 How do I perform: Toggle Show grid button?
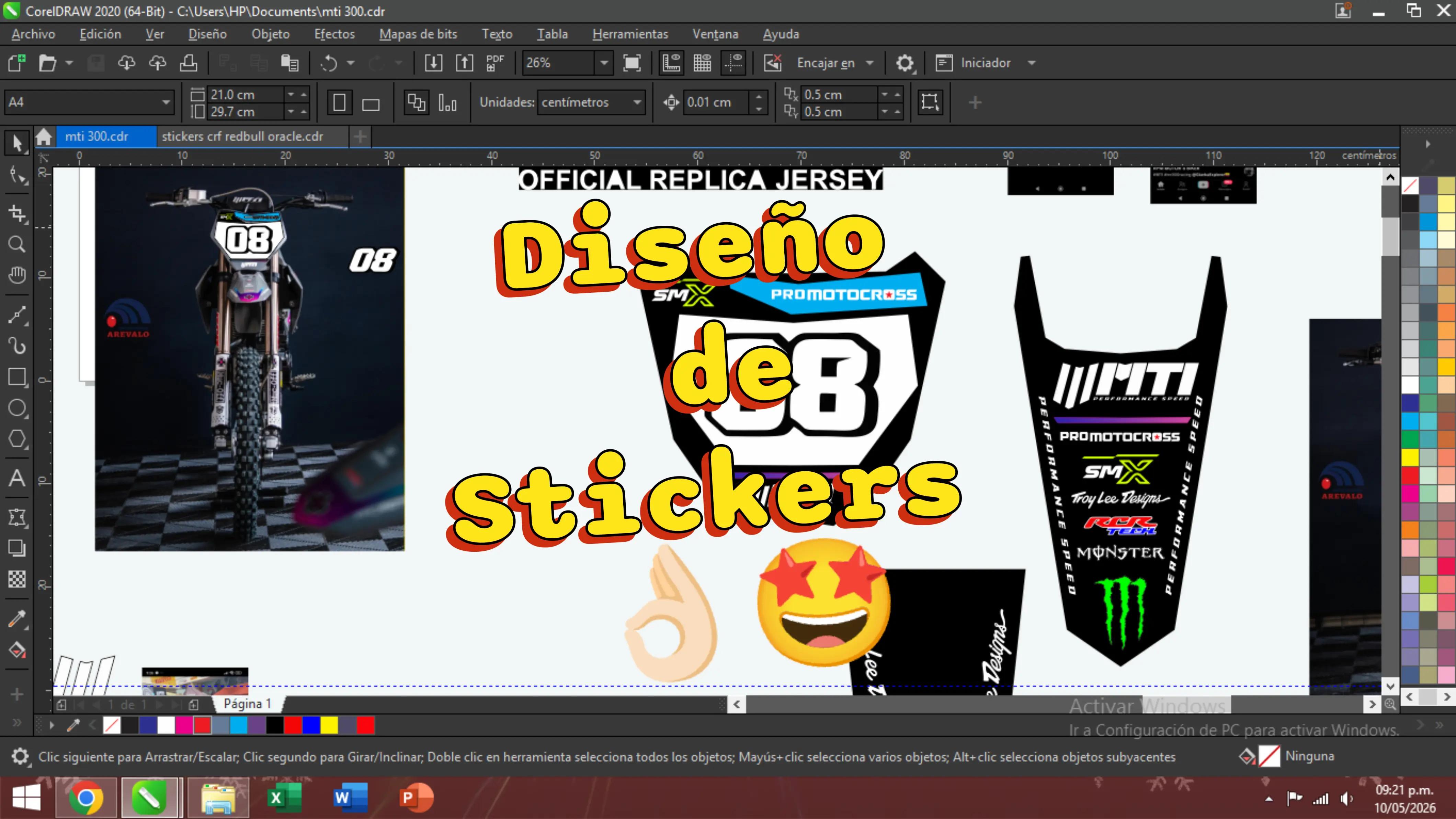(x=702, y=63)
